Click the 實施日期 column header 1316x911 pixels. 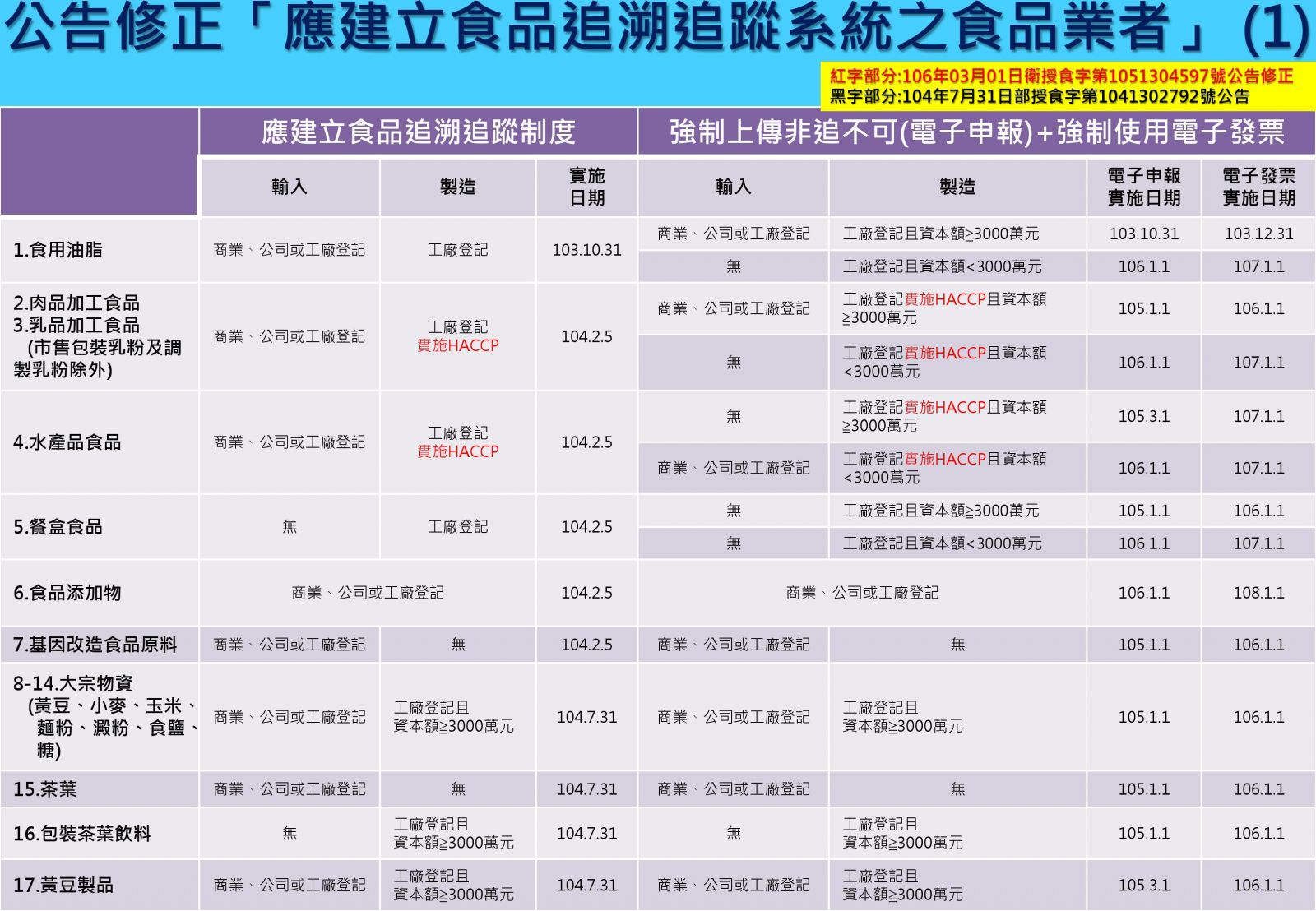click(x=586, y=187)
